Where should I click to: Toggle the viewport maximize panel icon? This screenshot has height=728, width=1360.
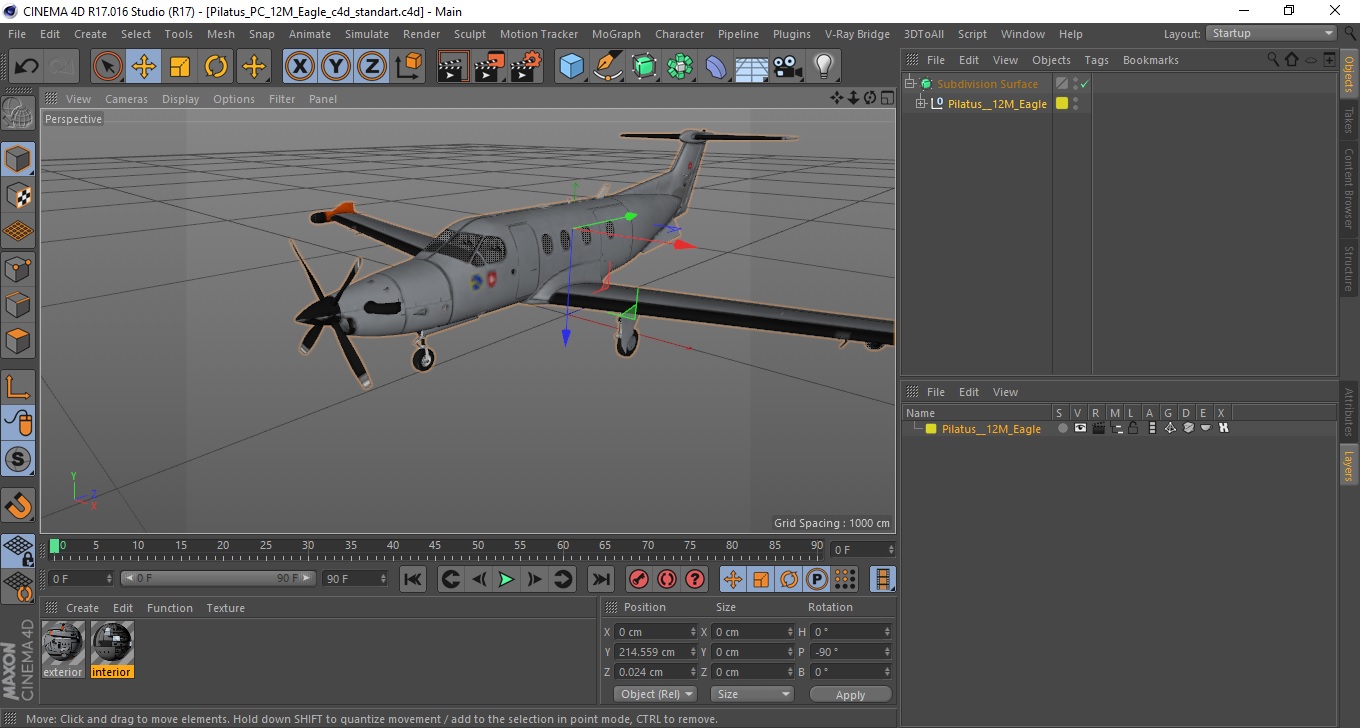point(886,98)
